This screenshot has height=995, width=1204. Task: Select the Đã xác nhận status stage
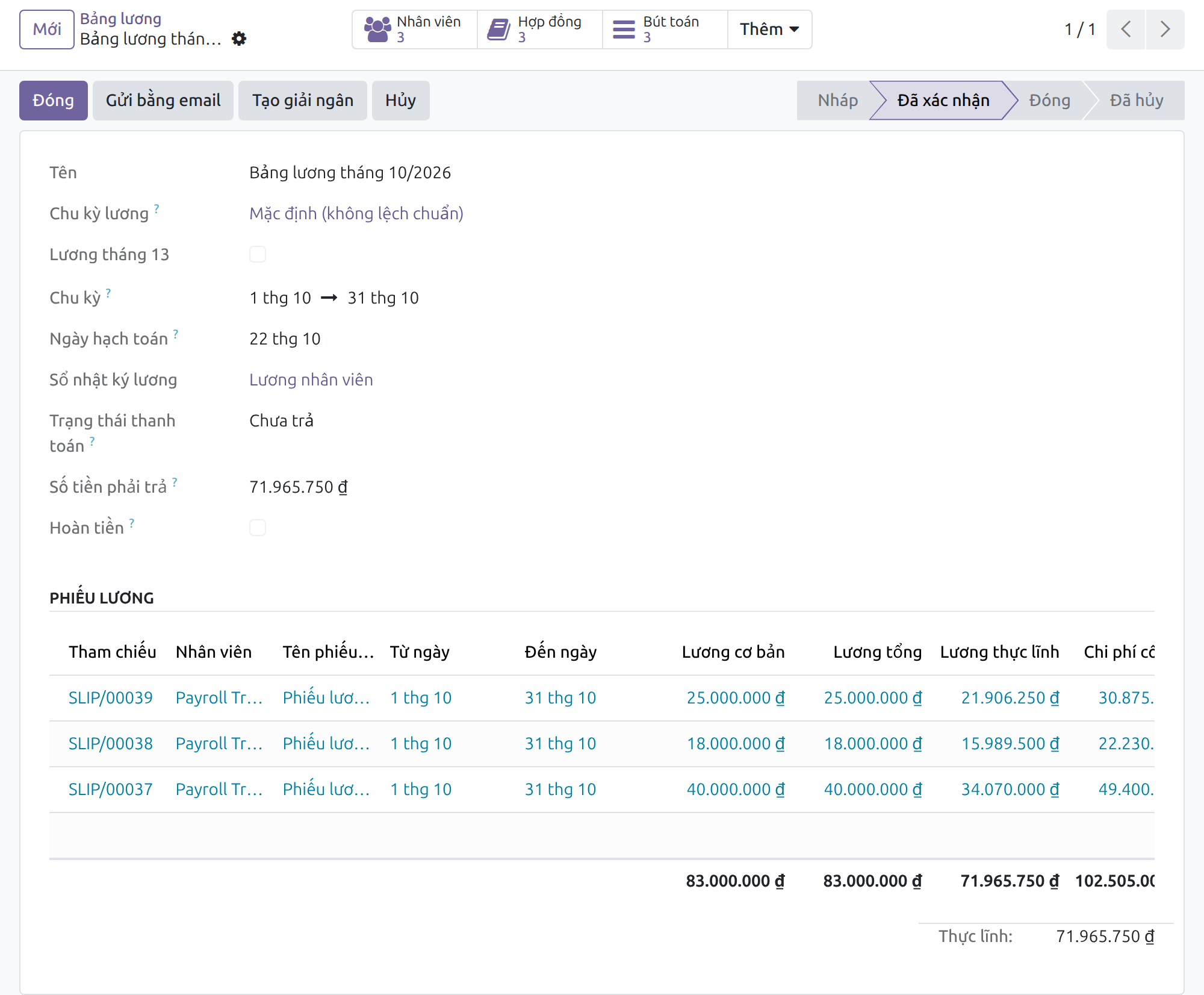click(x=943, y=101)
